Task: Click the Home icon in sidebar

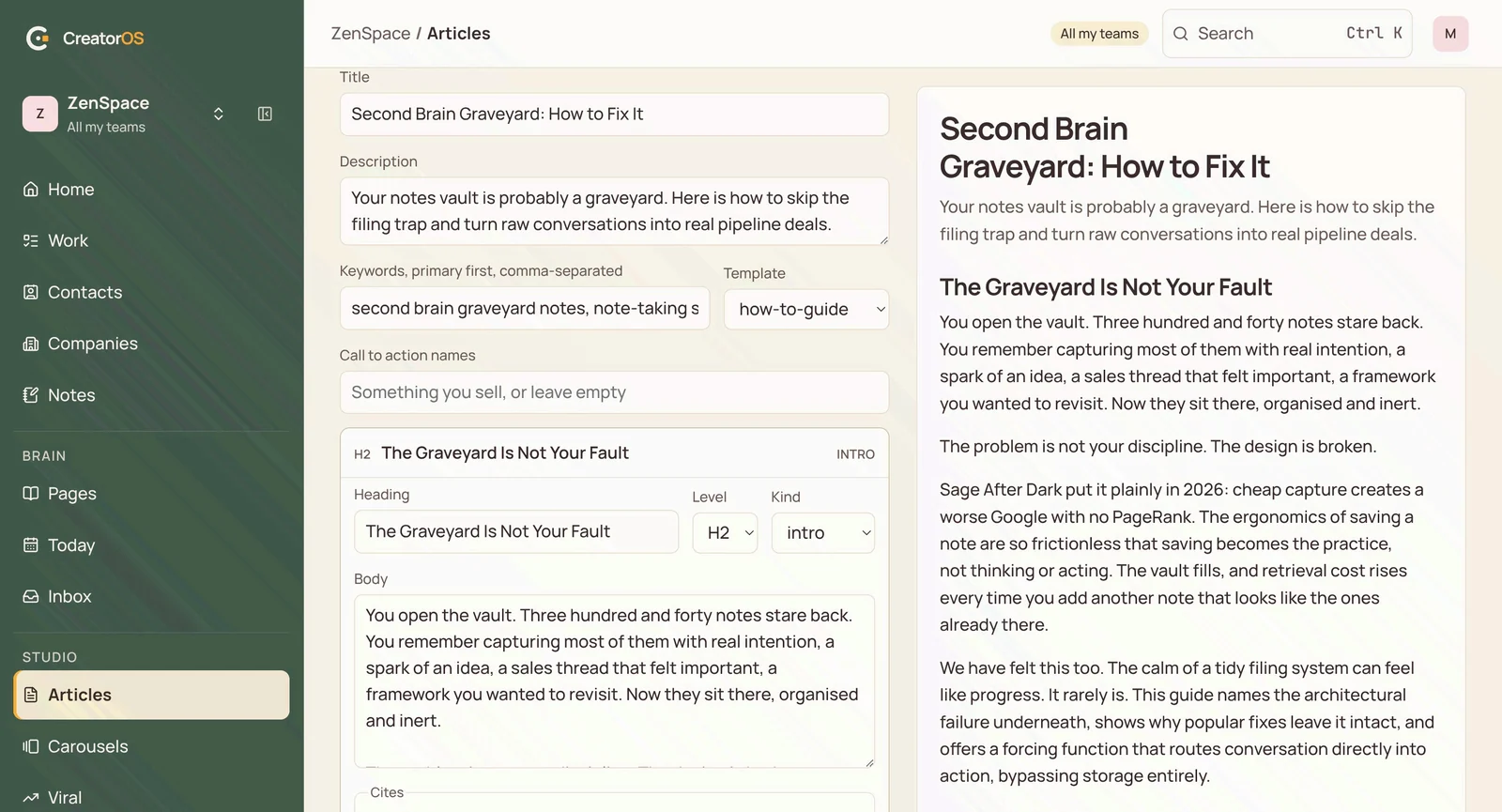Action: click(x=31, y=189)
